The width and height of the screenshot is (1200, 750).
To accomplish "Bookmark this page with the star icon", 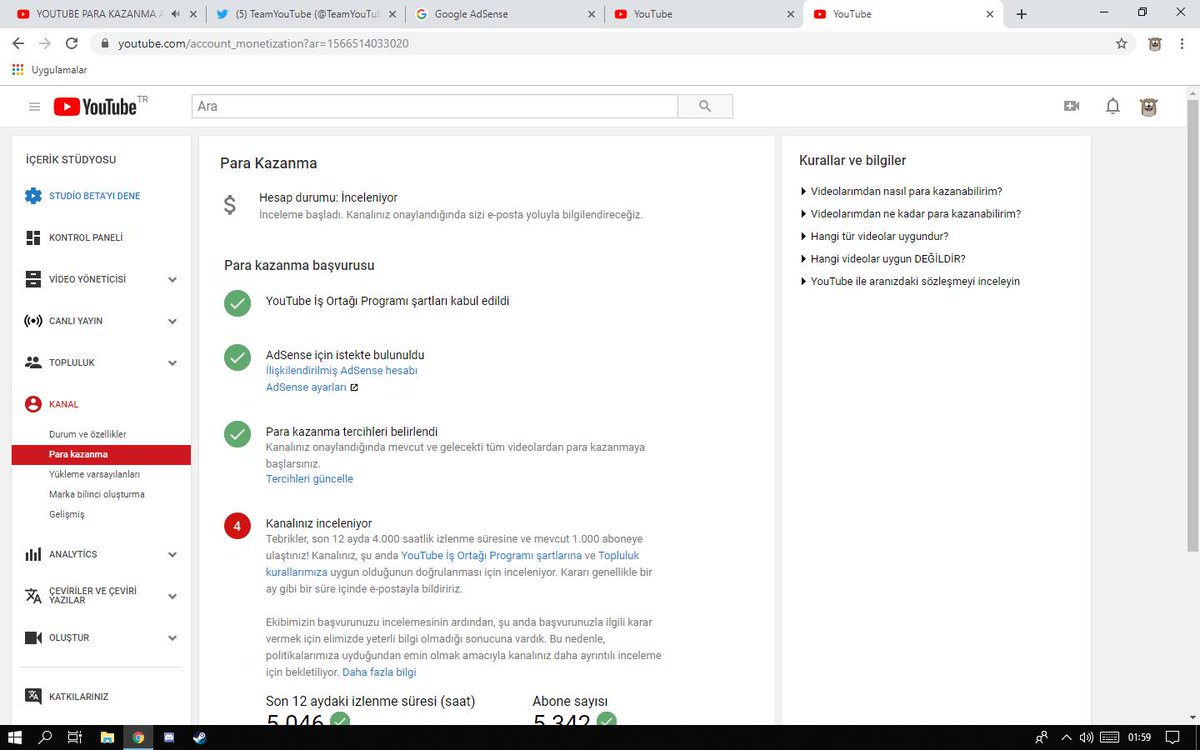I will [x=1122, y=43].
